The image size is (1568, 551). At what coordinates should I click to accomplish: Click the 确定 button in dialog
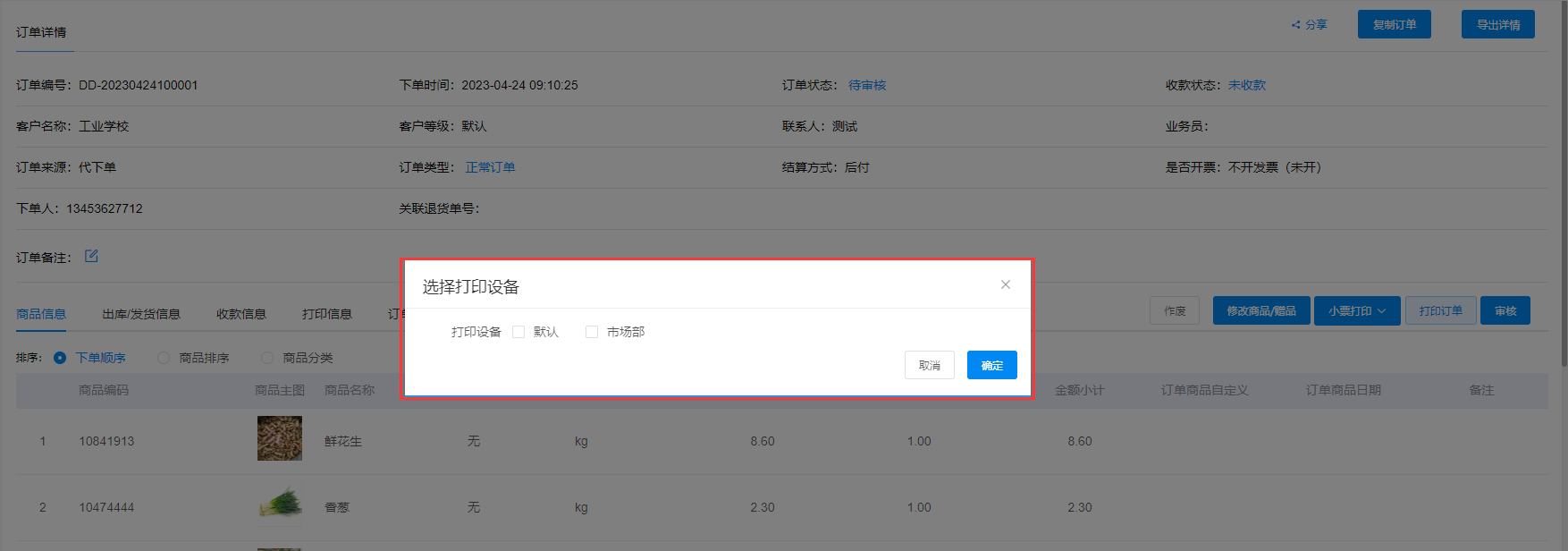[x=991, y=365]
